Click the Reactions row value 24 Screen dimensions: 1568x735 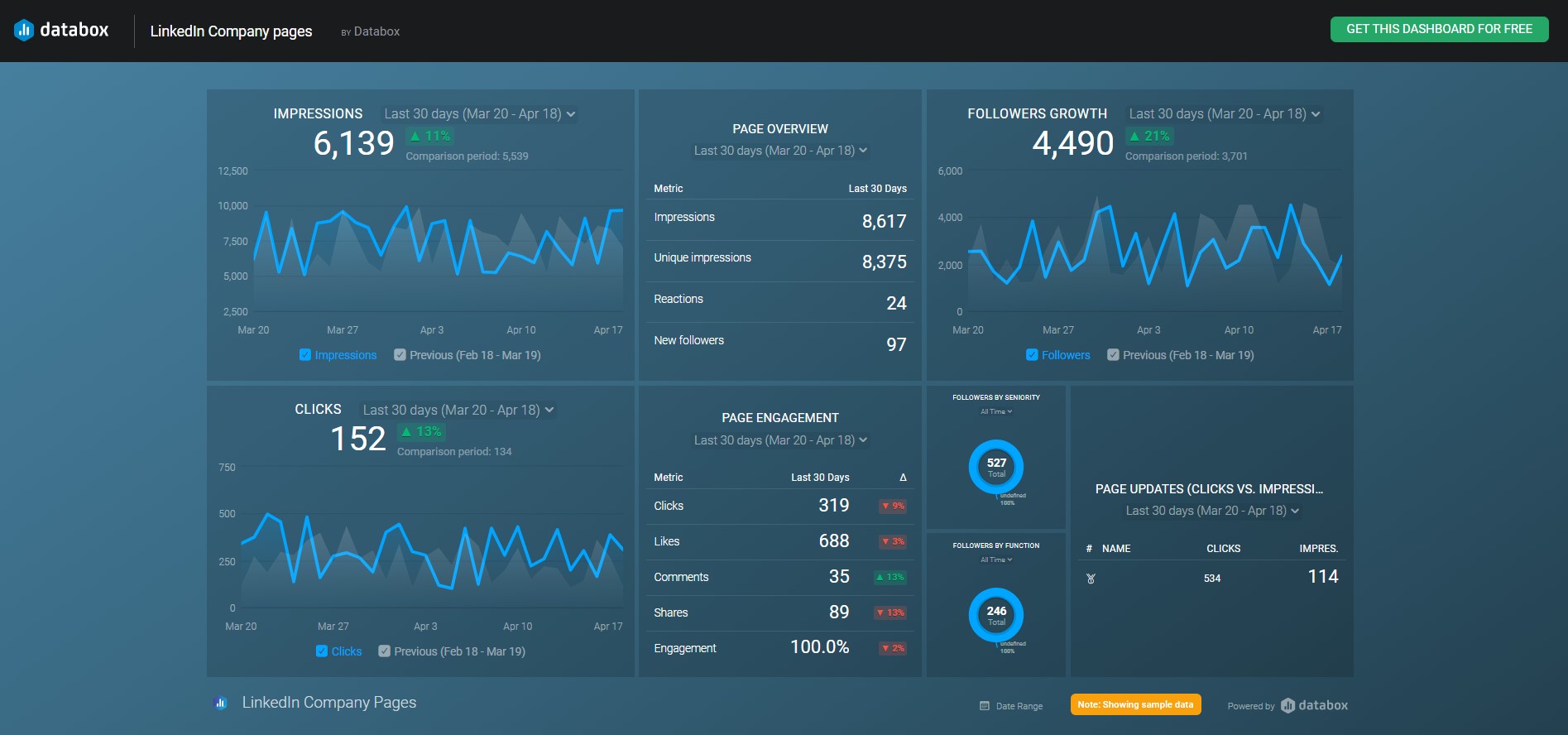[897, 303]
